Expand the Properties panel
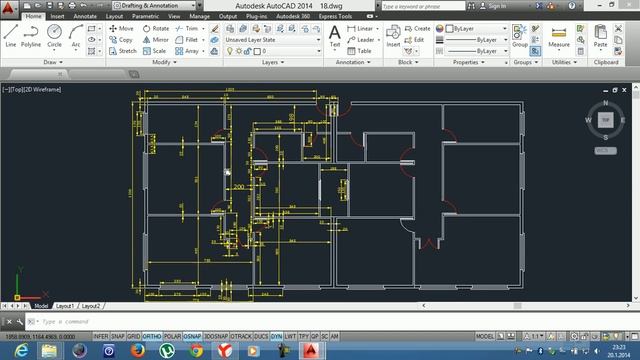This screenshot has height=360, width=640. tap(469, 62)
